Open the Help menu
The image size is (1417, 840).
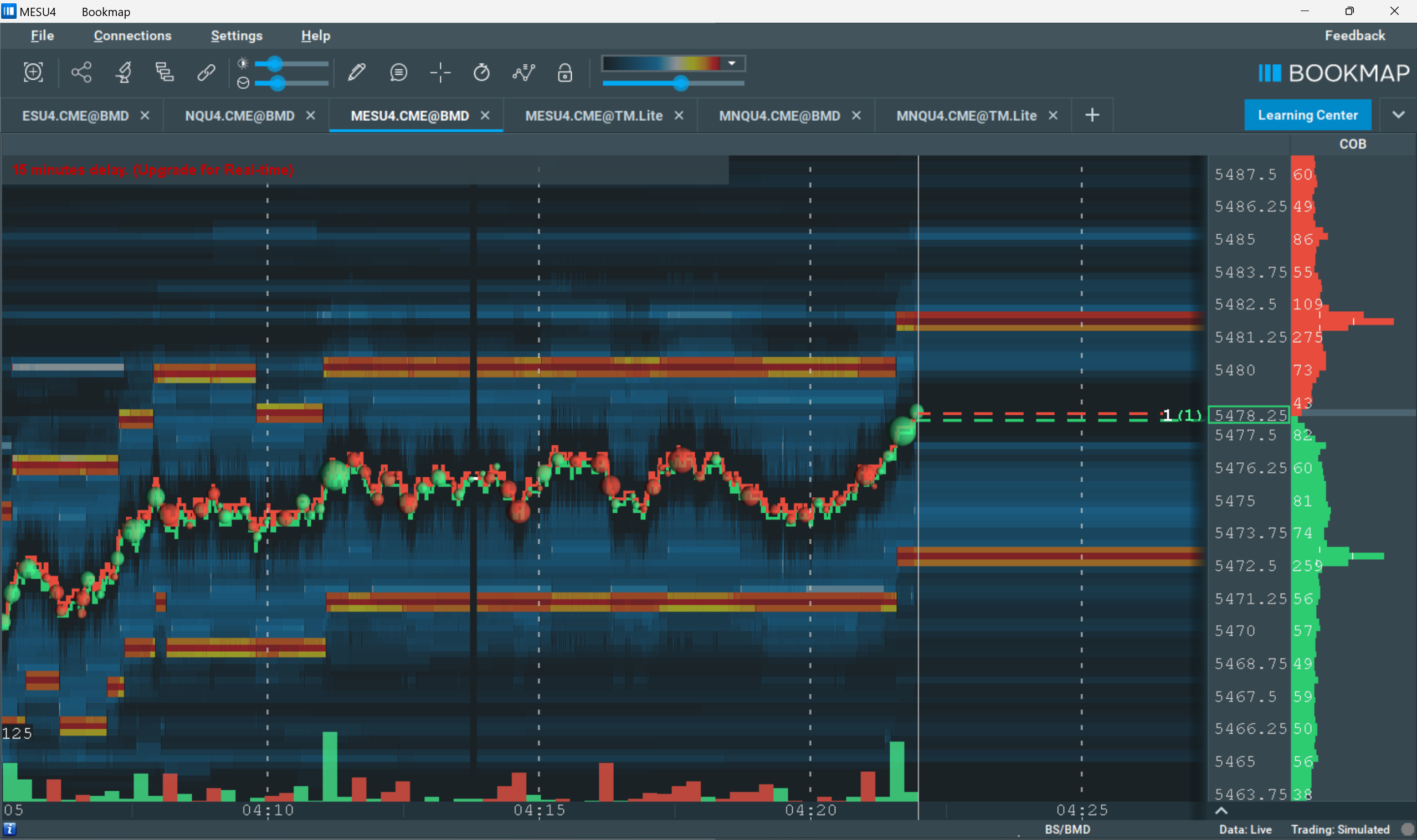click(315, 35)
